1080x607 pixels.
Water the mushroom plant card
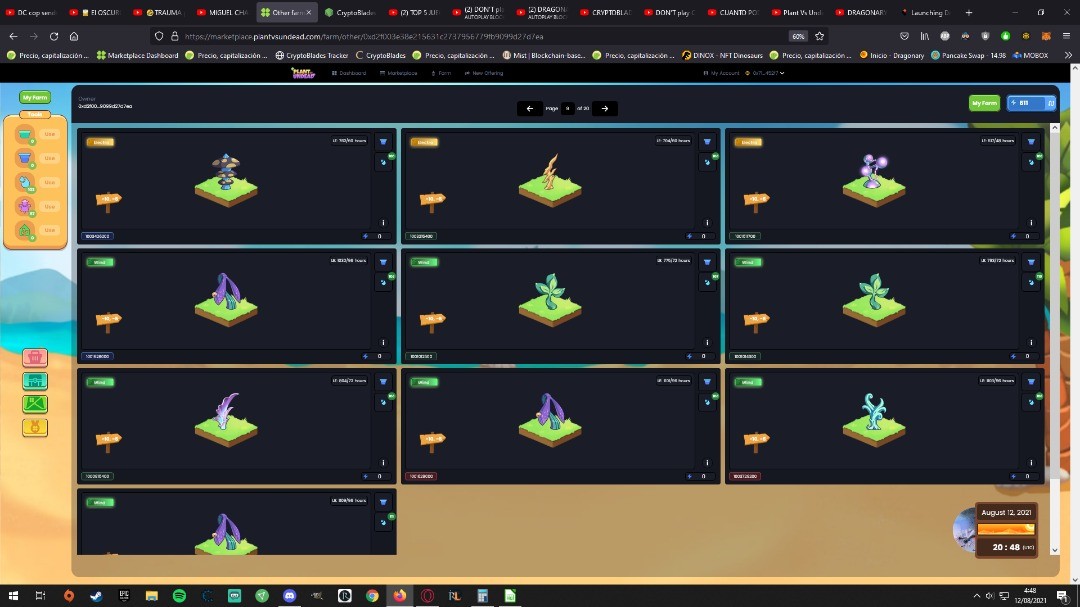384,162
